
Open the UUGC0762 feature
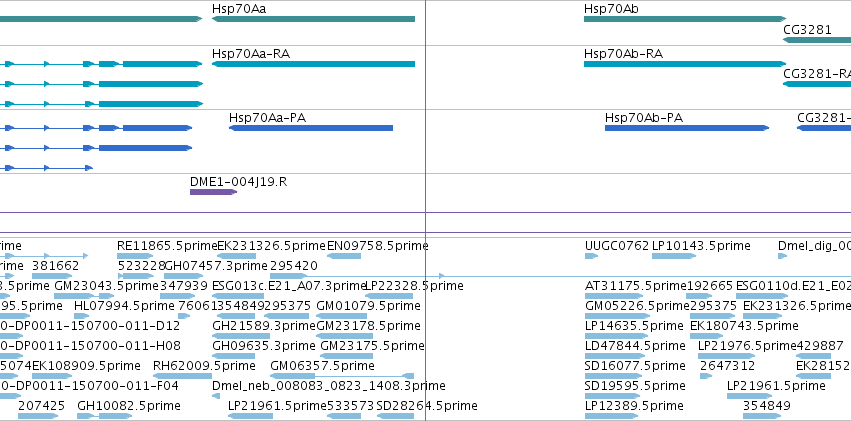(x=591, y=256)
